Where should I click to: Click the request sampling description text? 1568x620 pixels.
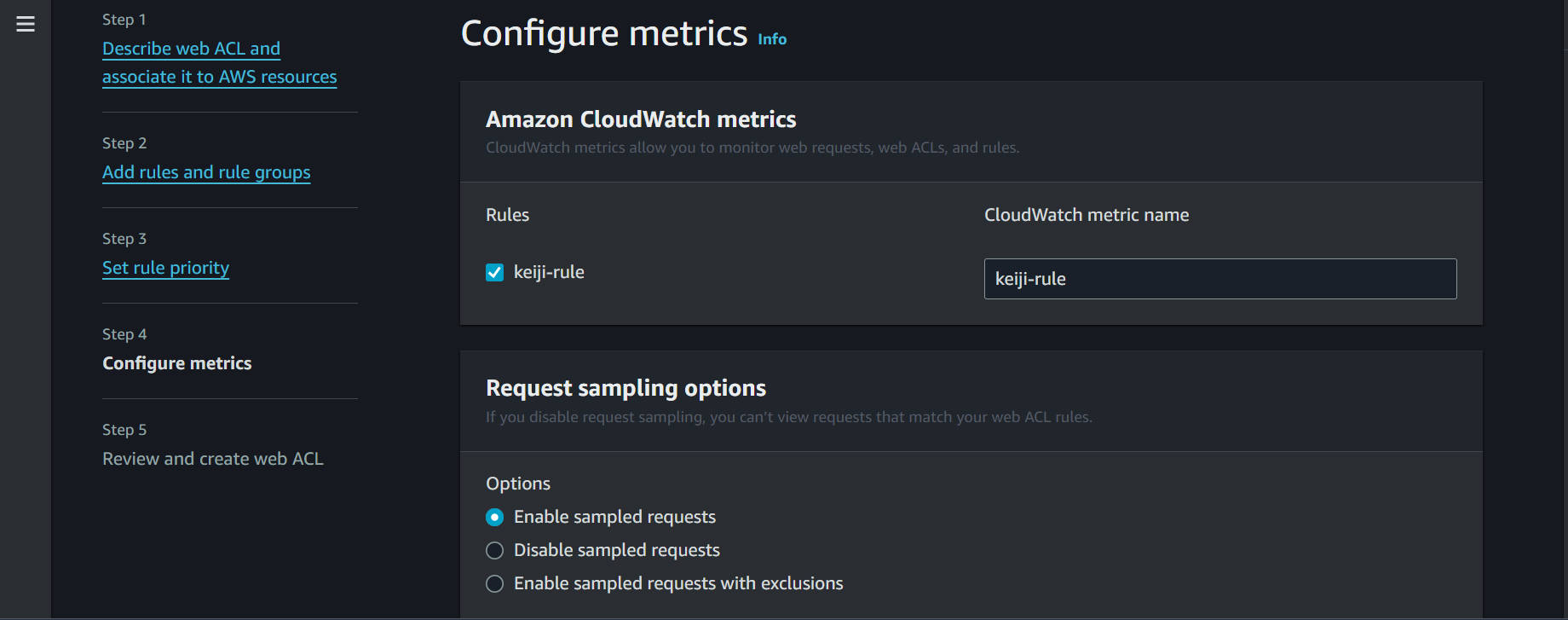[788, 417]
